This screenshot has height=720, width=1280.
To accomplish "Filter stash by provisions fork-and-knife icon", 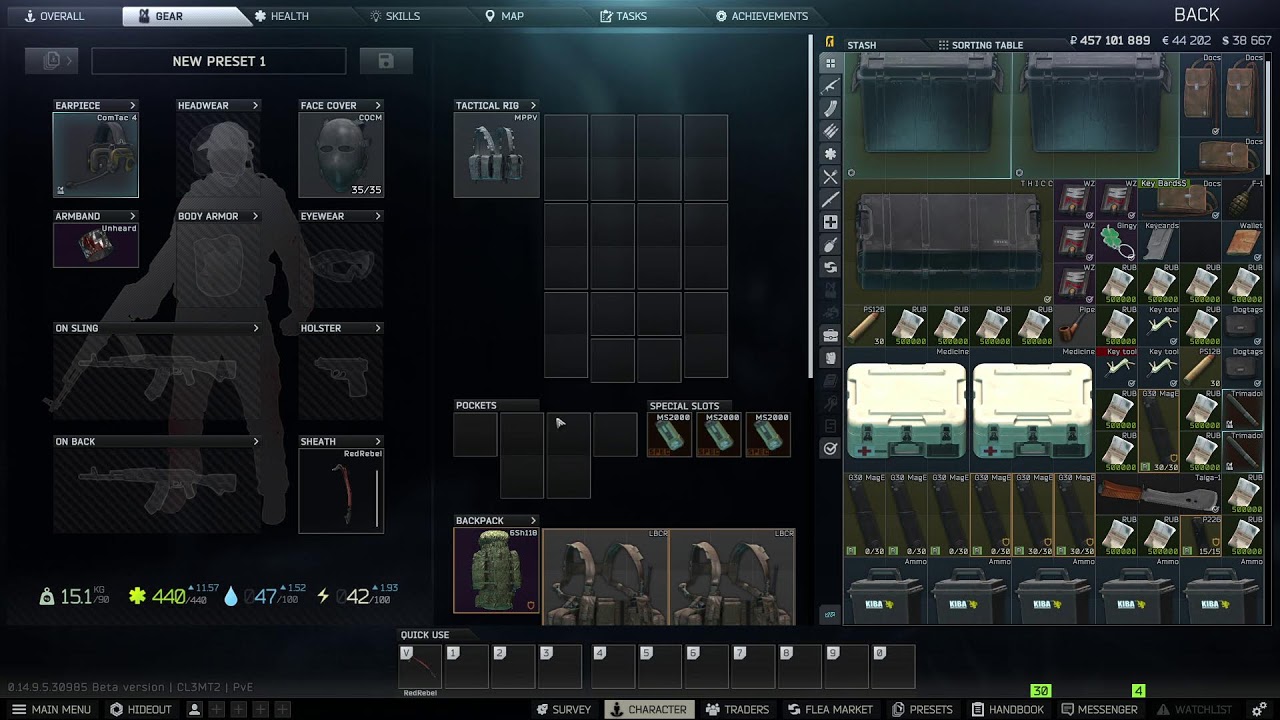I will (x=830, y=177).
